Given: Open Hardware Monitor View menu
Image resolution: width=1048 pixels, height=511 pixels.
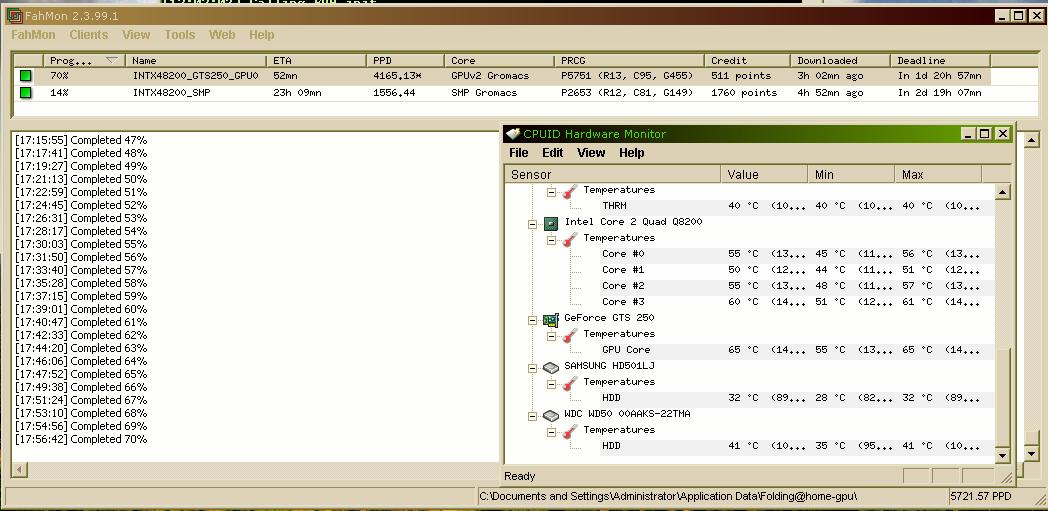Looking at the screenshot, I should 591,153.
